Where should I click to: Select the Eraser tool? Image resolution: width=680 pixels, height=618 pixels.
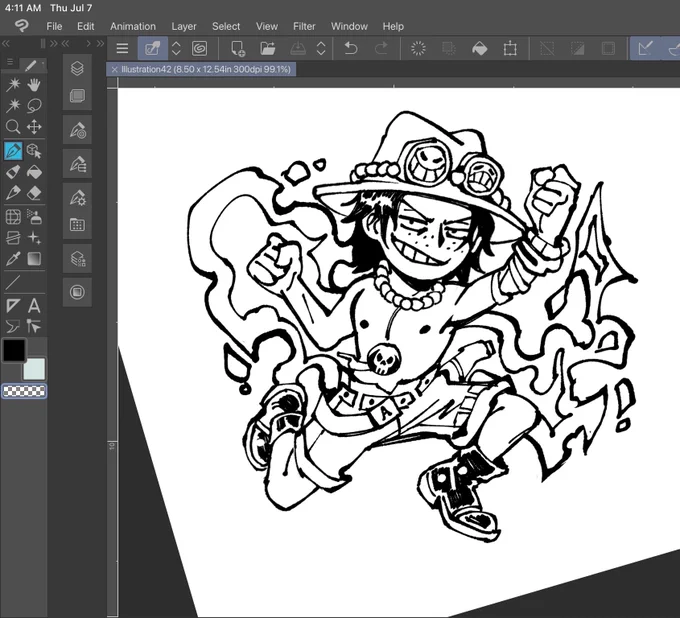coord(34,193)
